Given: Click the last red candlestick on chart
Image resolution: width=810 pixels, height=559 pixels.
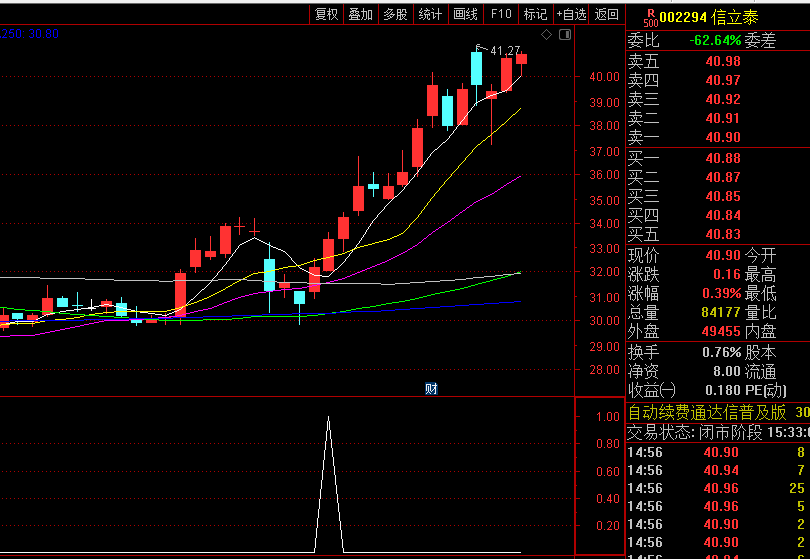Looking at the screenshot, I should (521, 58).
